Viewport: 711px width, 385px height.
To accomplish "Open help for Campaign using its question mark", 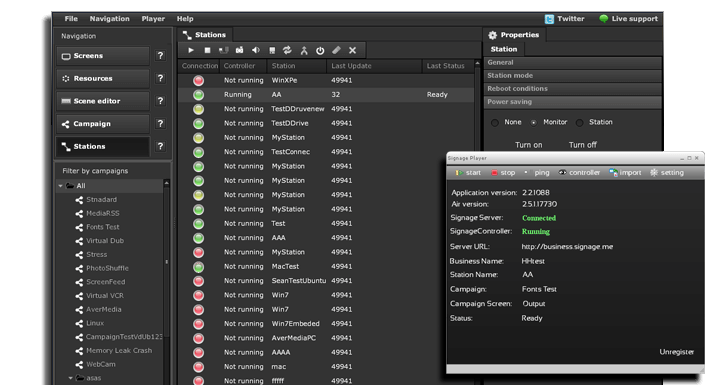I will [x=160, y=124].
